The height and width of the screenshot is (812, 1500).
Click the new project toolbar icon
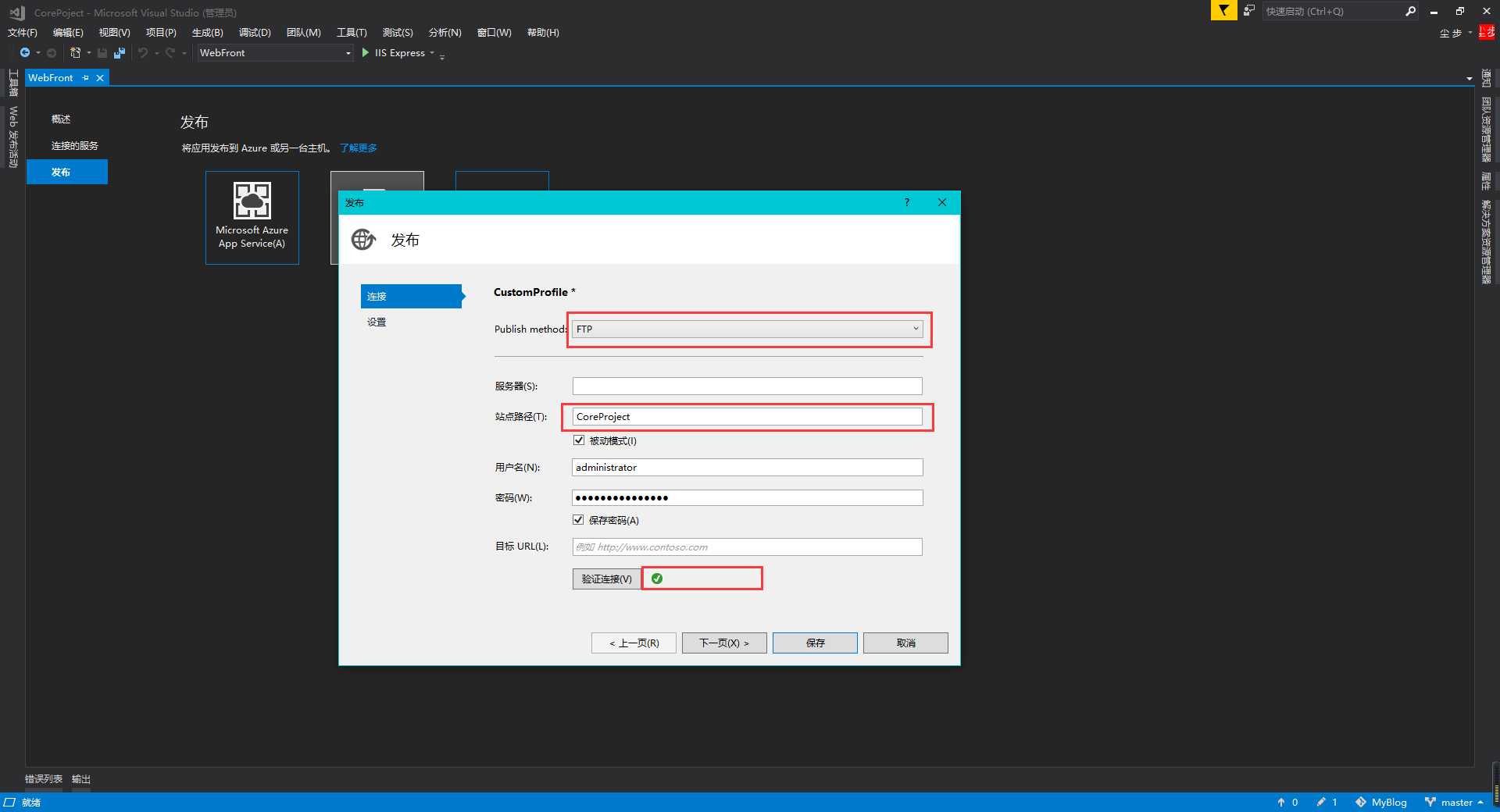76,53
